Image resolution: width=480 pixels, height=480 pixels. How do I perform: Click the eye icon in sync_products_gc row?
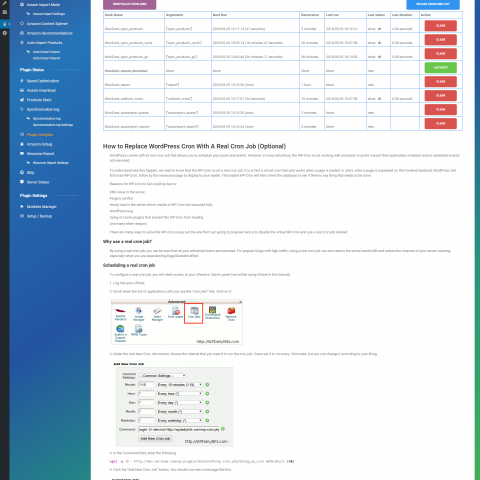click(380, 57)
